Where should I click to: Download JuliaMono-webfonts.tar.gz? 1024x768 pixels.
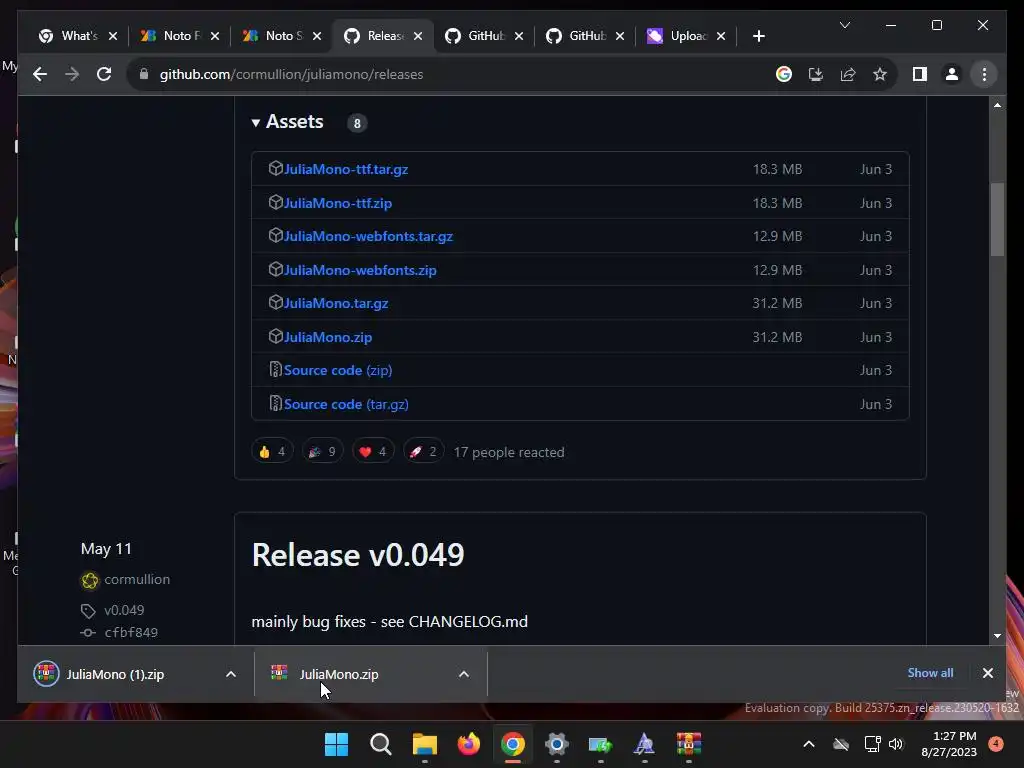tap(368, 236)
